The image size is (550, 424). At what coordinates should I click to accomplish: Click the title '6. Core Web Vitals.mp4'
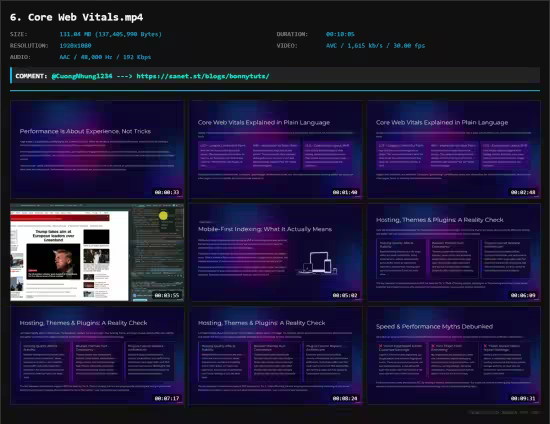point(76,17)
